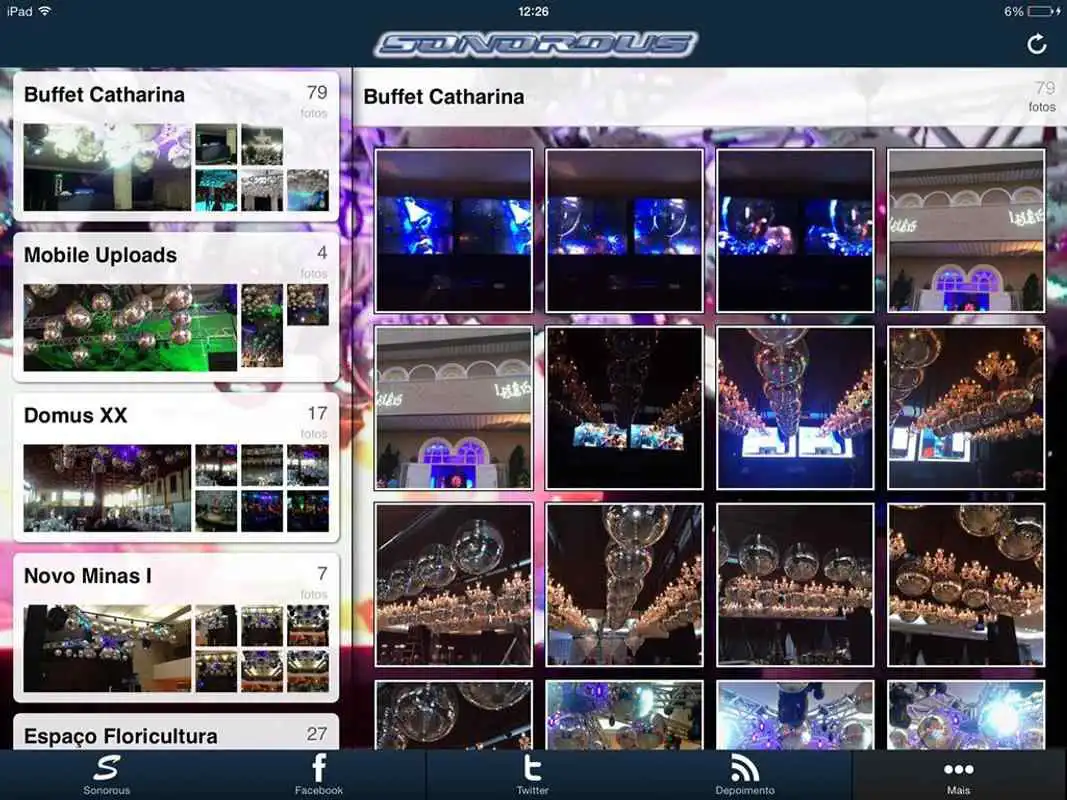Open first photo in Buffet Catharina grid

454,231
